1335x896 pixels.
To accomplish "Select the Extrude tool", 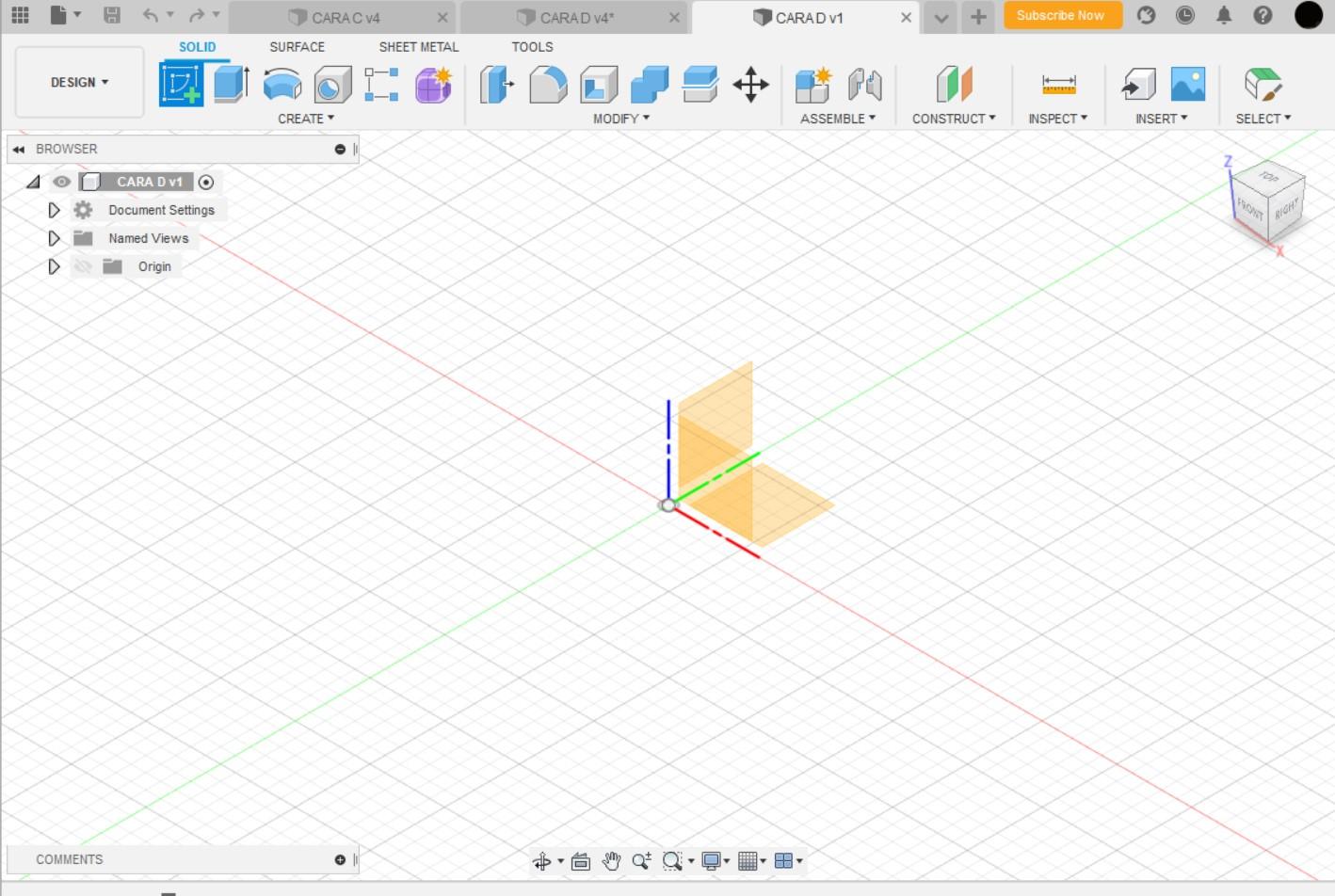I will click(232, 84).
